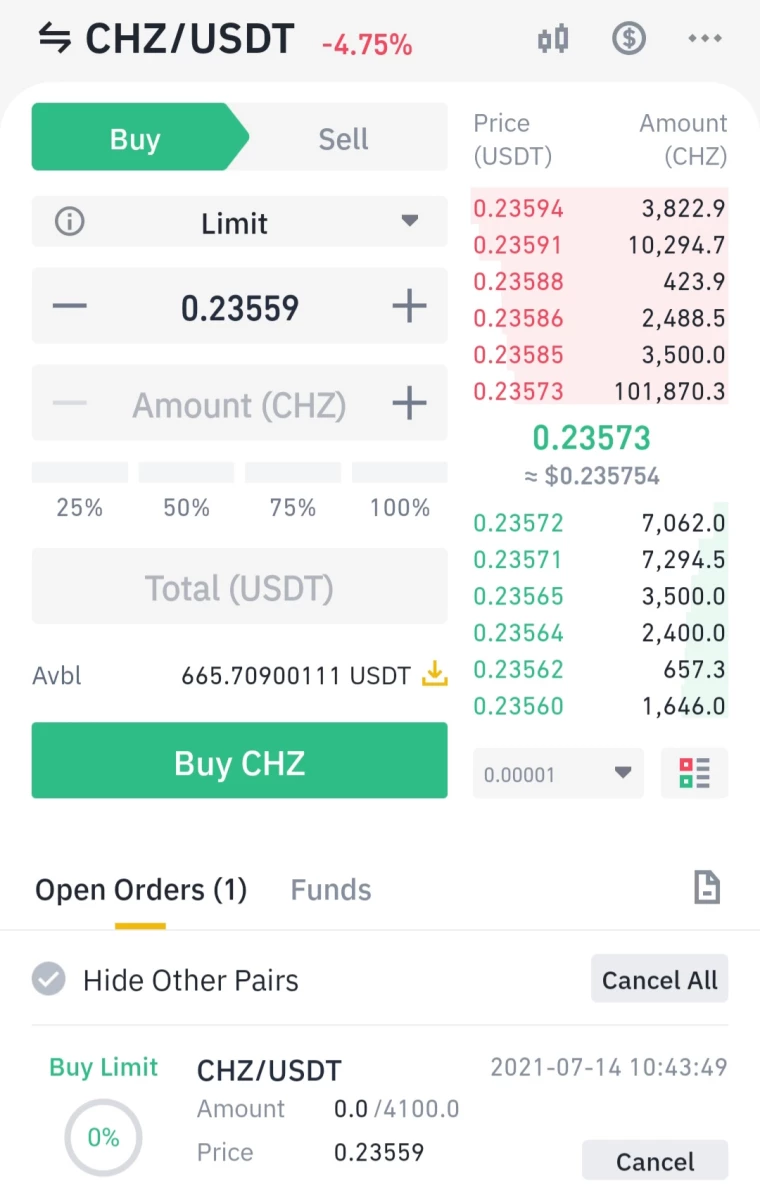Viewport: 760px width, 1200px height.
Task: Increase the price with the plus stepper
Action: pyautogui.click(x=409, y=306)
